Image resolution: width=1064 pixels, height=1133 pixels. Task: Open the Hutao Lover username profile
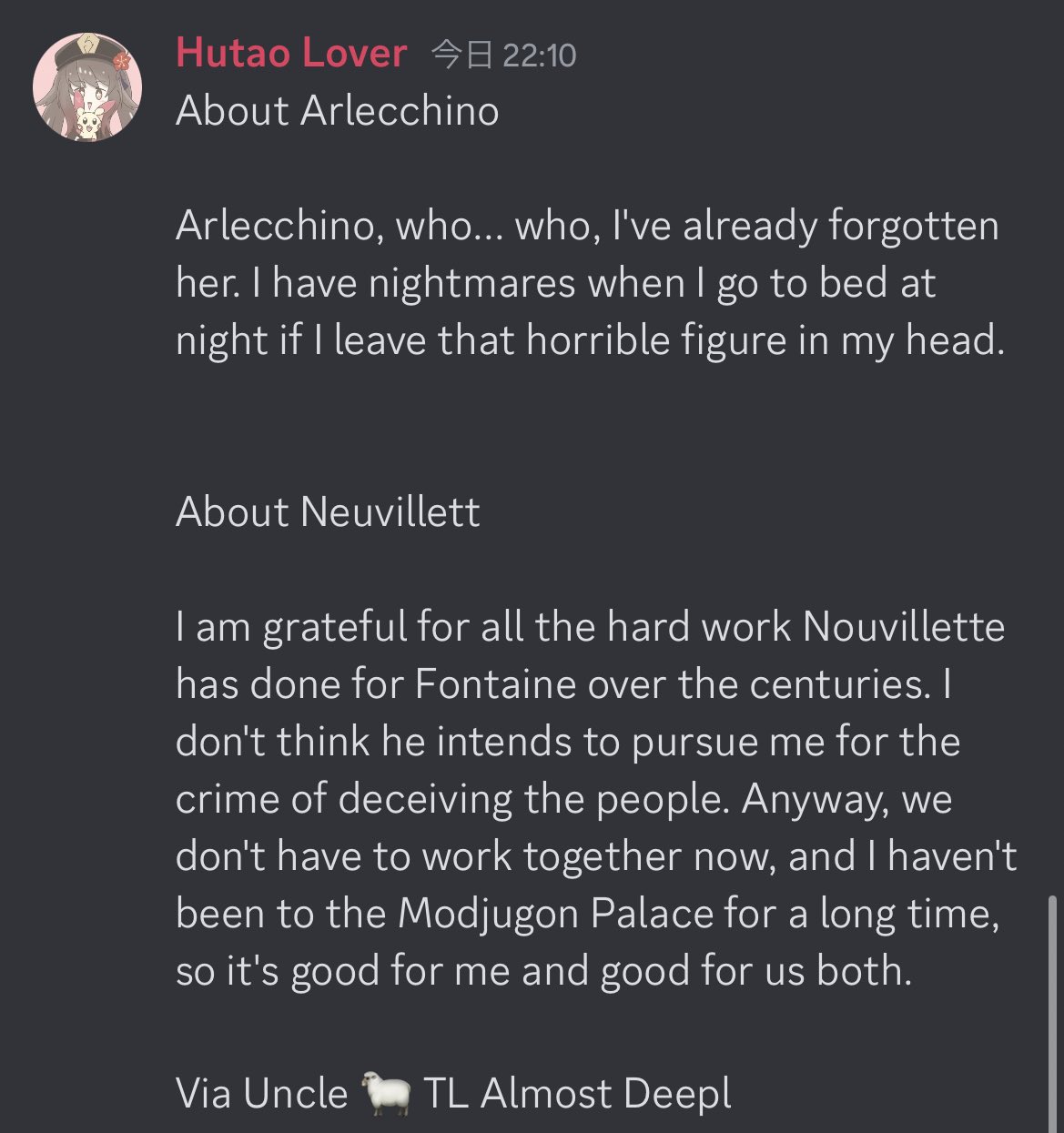[x=291, y=53]
